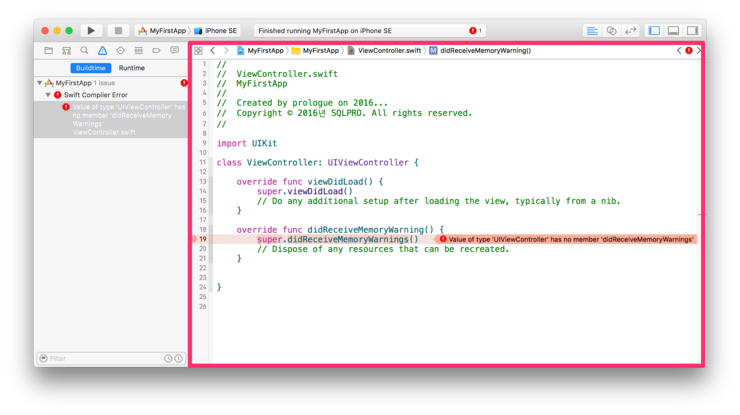Toggle the utilities inspector panel

[x=692, y=31]
